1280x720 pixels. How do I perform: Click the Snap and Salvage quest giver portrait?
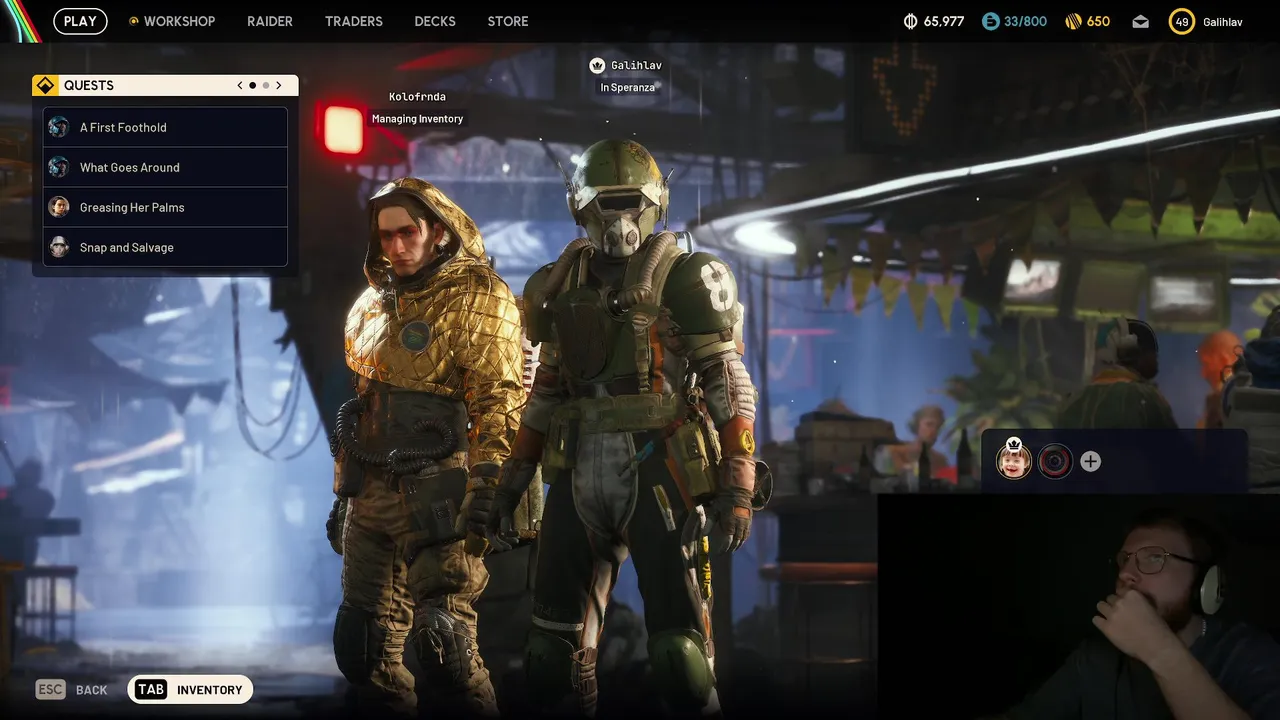pos(59,247)
